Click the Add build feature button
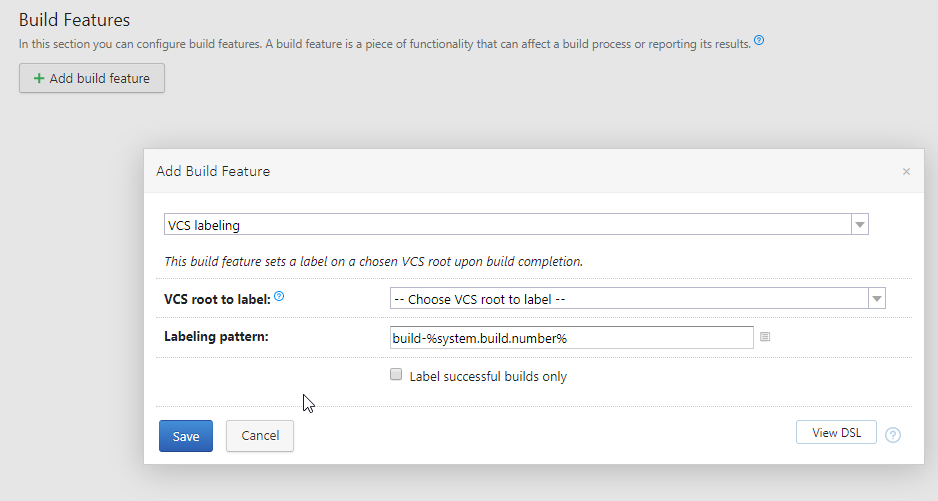 [92, 78]
